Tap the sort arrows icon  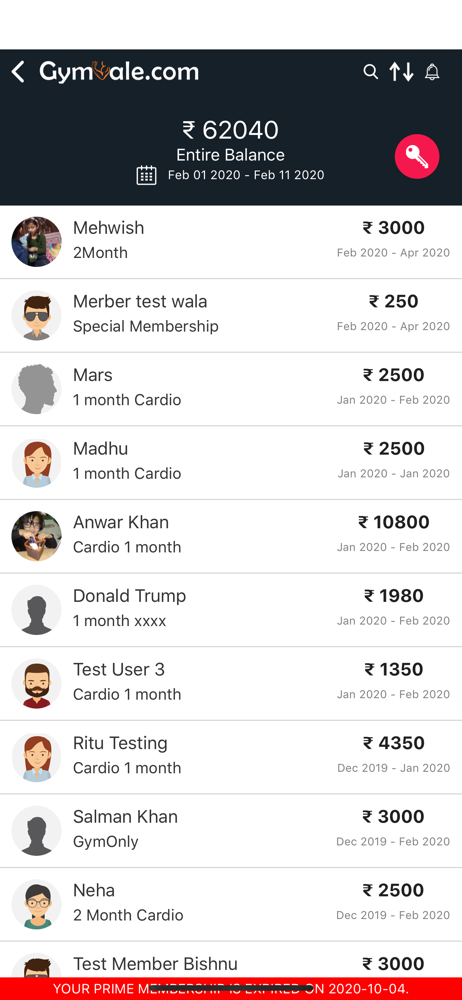(x=402, y=71)
